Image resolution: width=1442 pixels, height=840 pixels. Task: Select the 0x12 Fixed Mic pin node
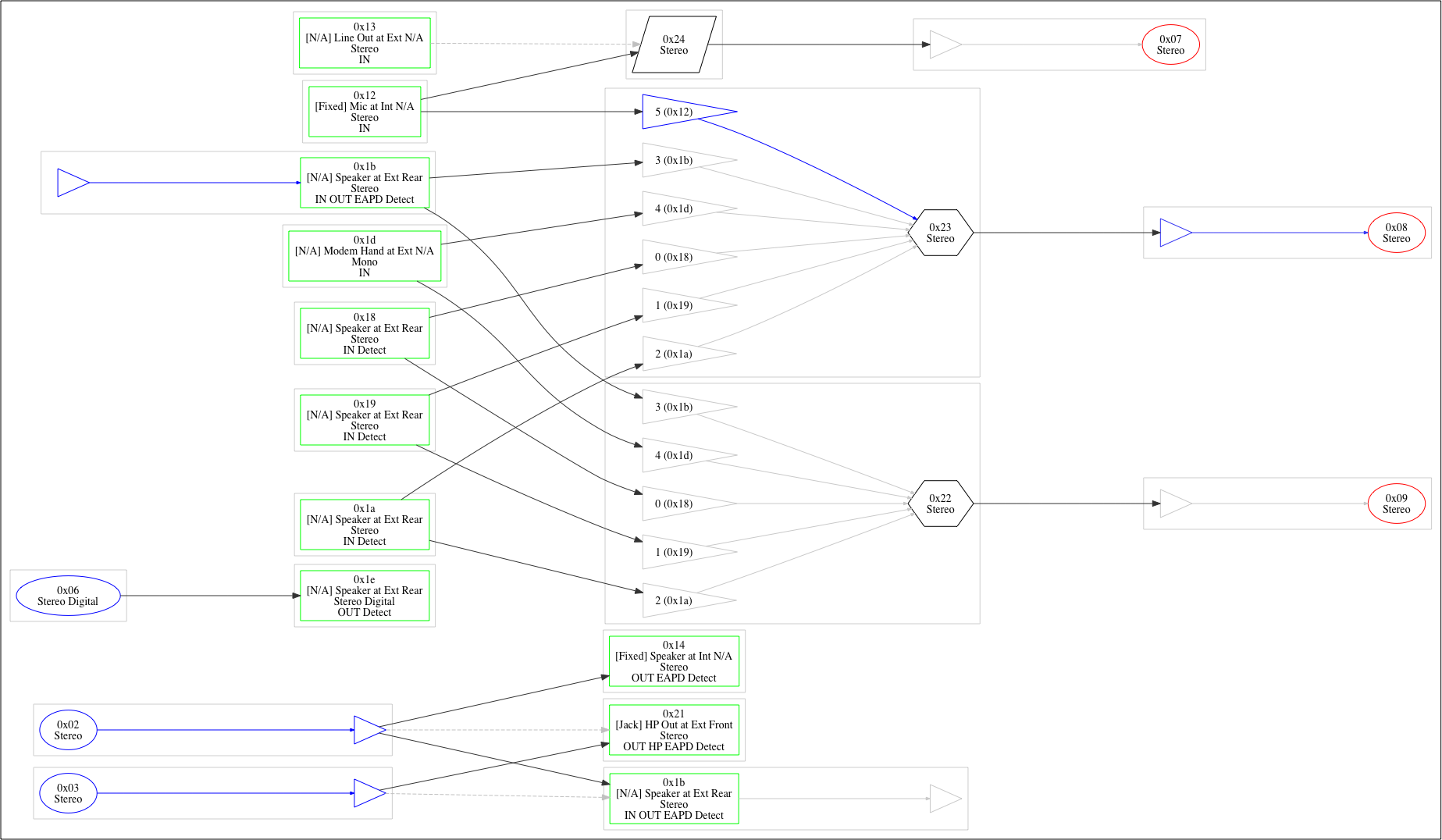[x=365, y=112]
